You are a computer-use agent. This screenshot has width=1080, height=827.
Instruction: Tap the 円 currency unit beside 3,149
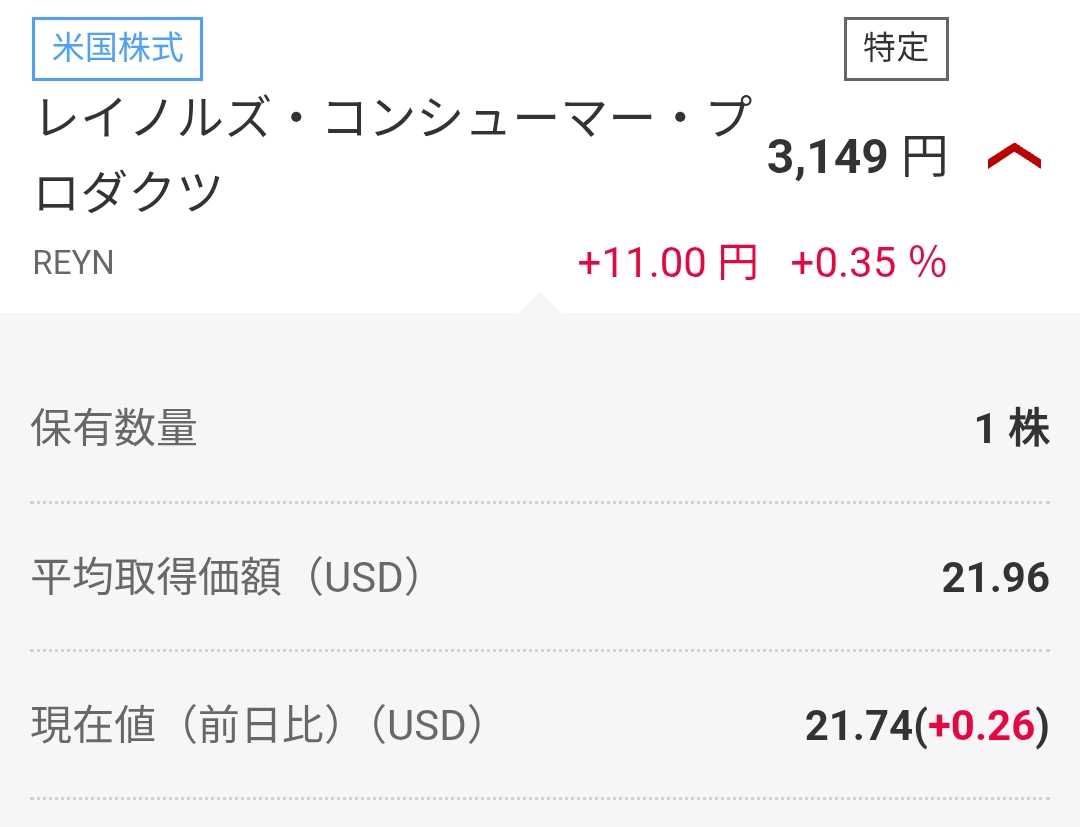point(925,157)
